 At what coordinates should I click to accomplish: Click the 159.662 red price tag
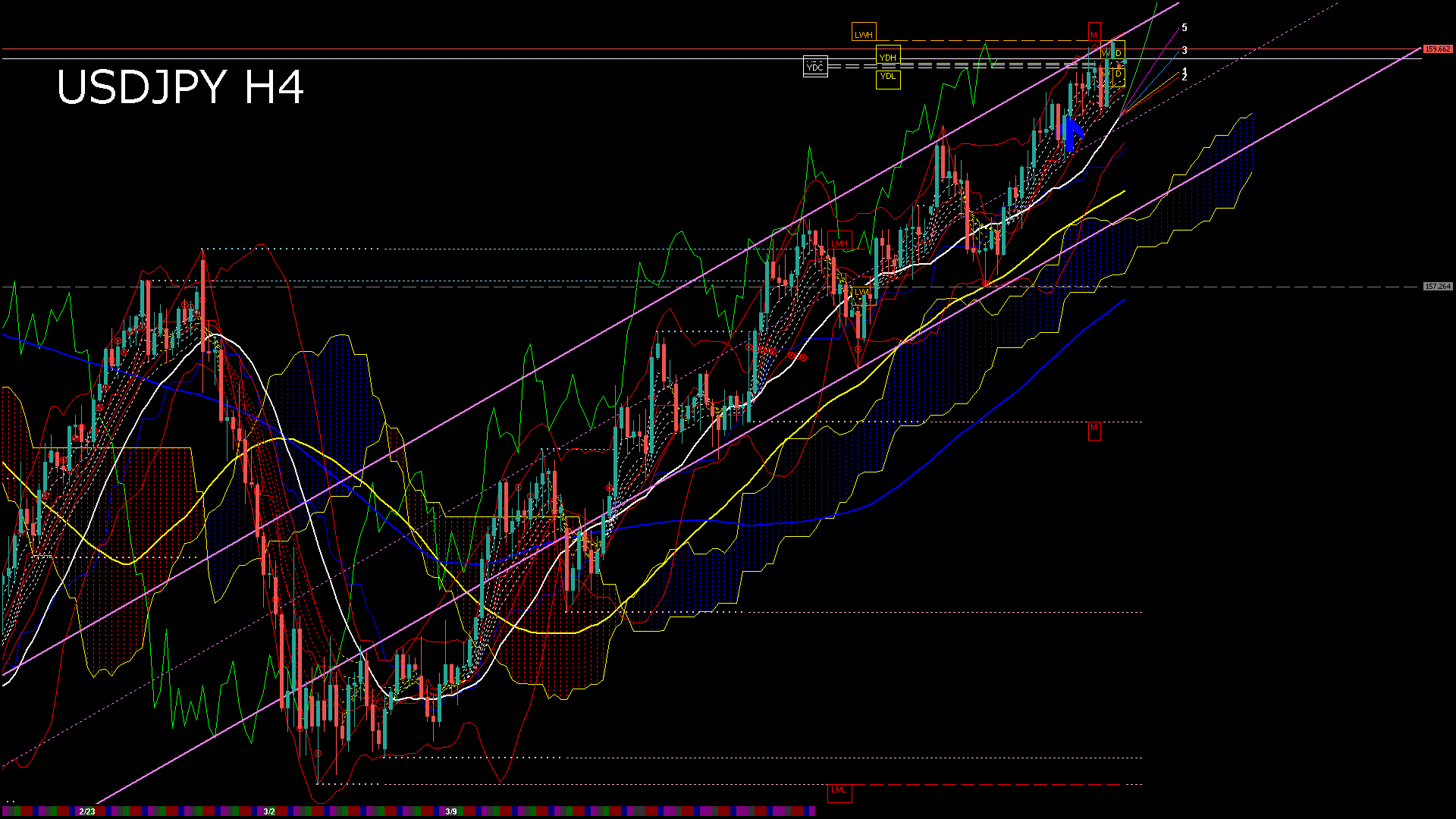pyautogui.click(x=1436, y=49)
